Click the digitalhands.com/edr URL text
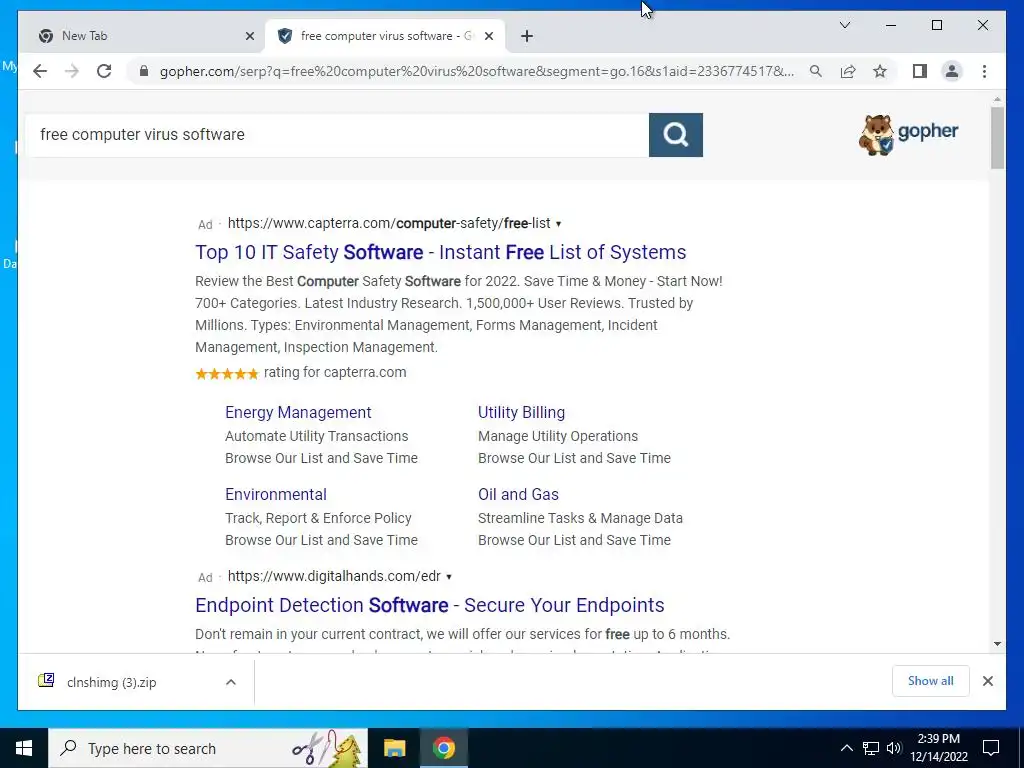This screenshot has width=1024, height=768. pyautogui.click(x=334, y=576)
